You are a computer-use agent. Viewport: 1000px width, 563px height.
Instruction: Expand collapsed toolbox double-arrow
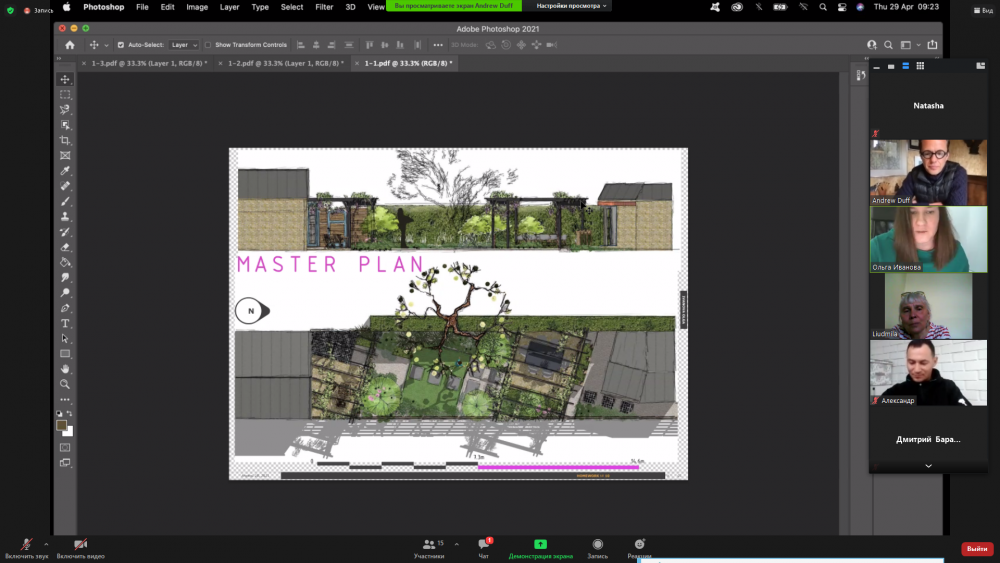coord(59,59)
